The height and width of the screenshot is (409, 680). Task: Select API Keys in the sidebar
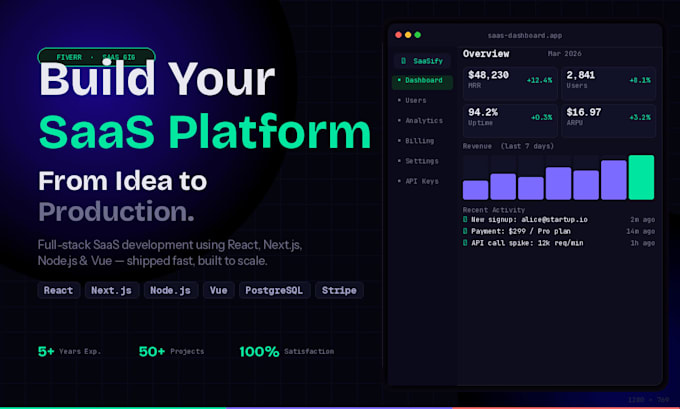point(418,181)
